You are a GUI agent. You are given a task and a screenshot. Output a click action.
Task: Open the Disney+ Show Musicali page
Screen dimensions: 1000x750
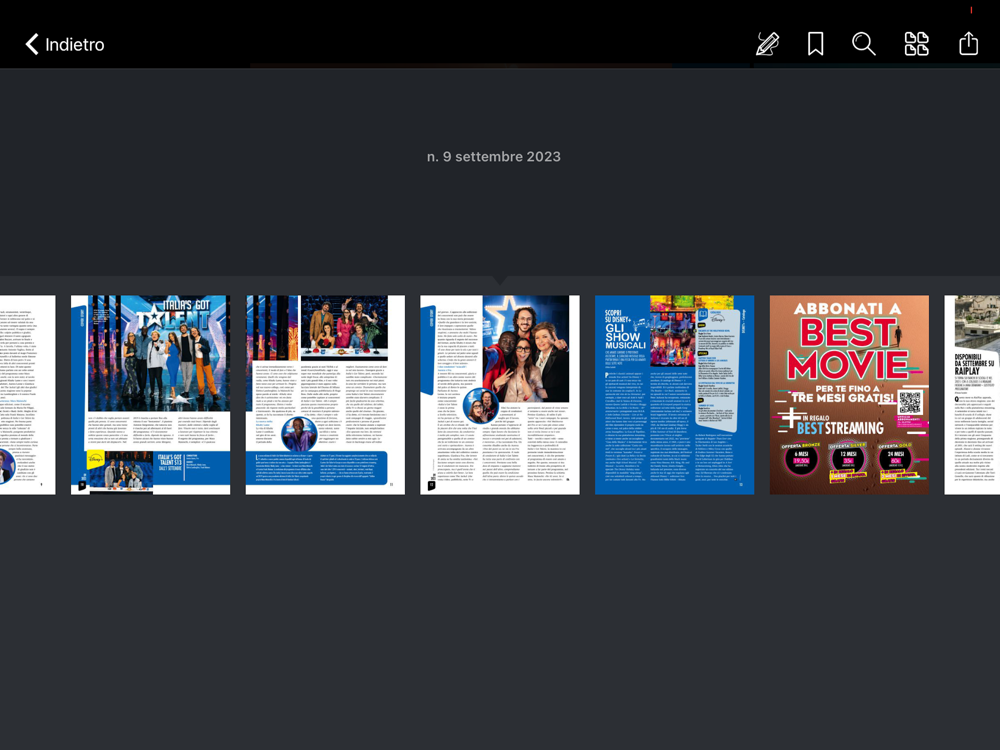pyautogui.click(x=675, y=395)
